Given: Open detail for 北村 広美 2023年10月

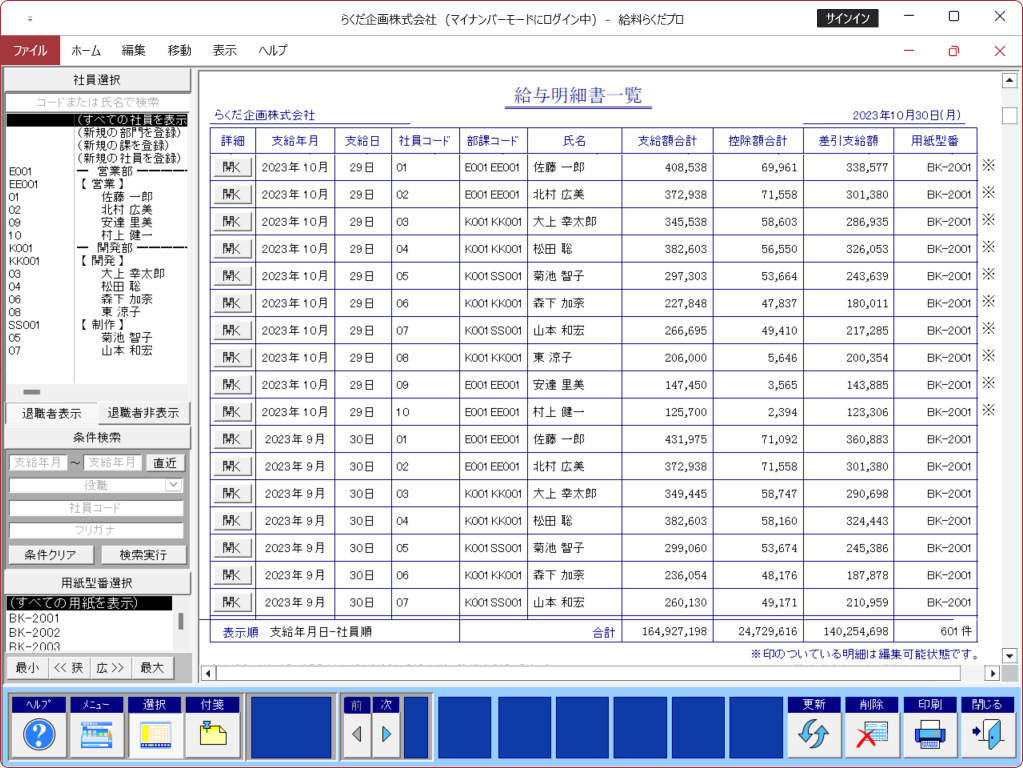Looking at the screenshot, I should [232, 194].
